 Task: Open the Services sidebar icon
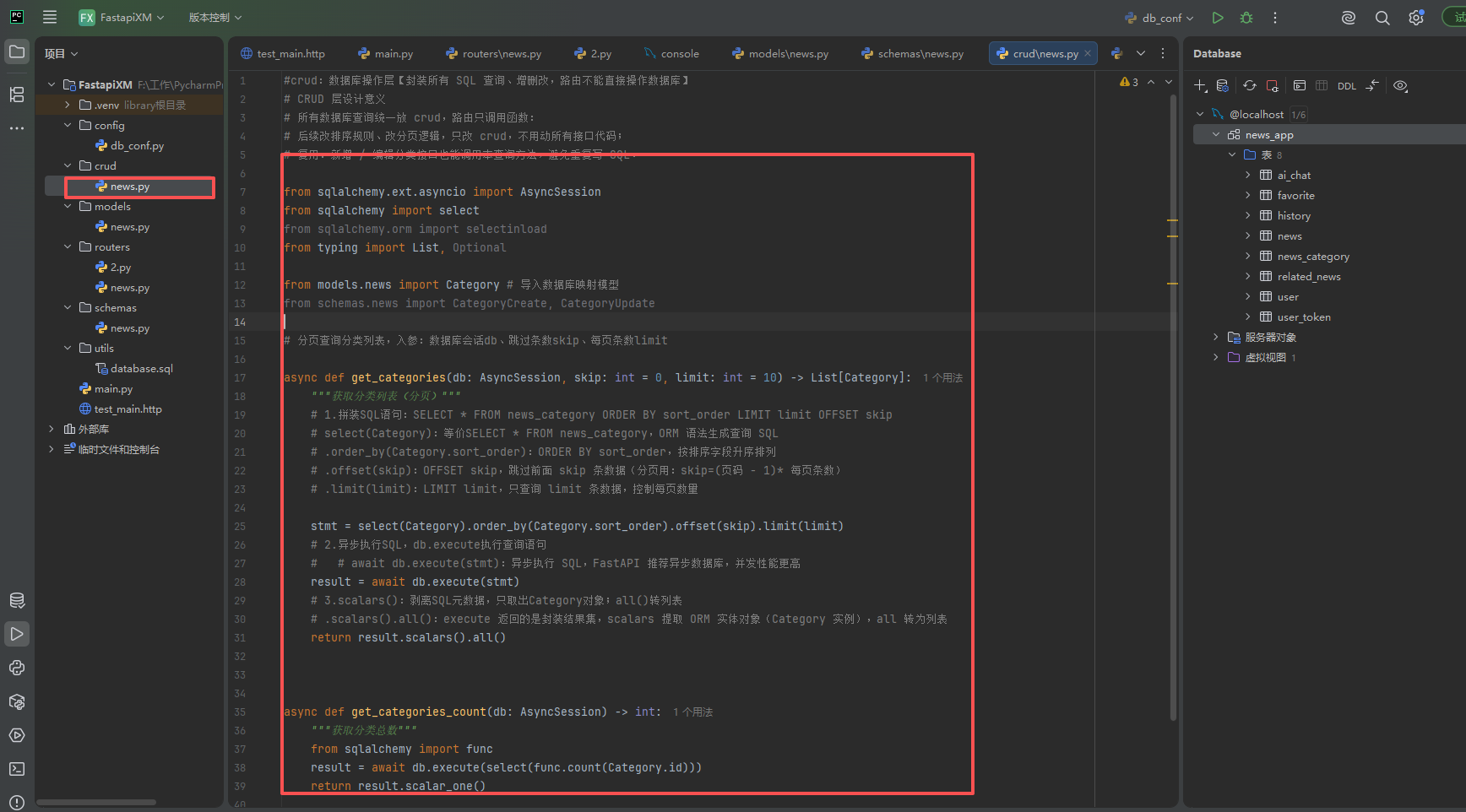(17, 735)
